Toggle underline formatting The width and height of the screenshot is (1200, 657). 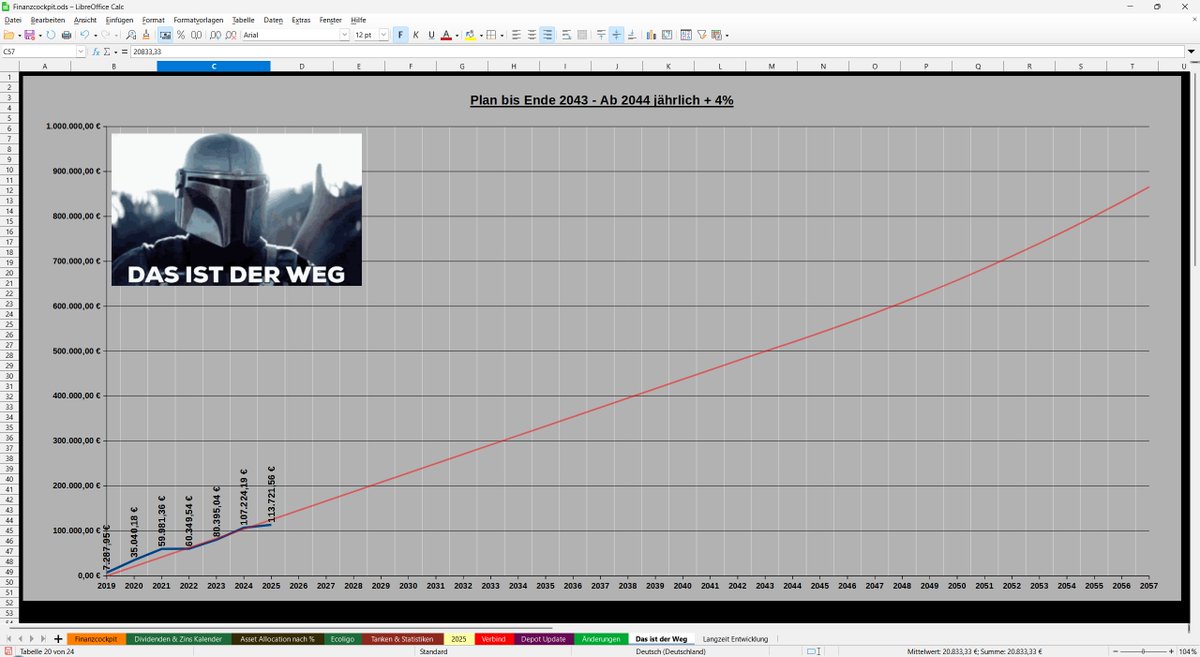[x=431, y=35]
